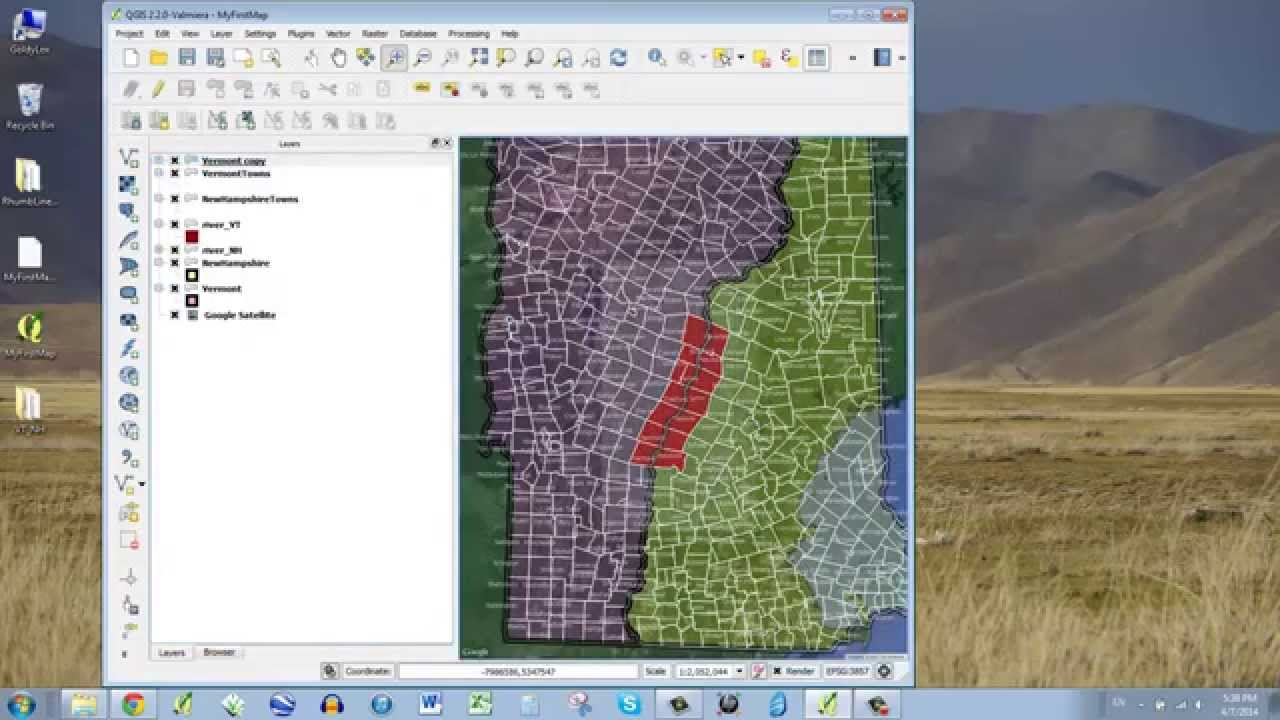This screenshot has height=720, width=1280.
Task: Open Google Chrome from the taskbar
Action: pos(134,704)
